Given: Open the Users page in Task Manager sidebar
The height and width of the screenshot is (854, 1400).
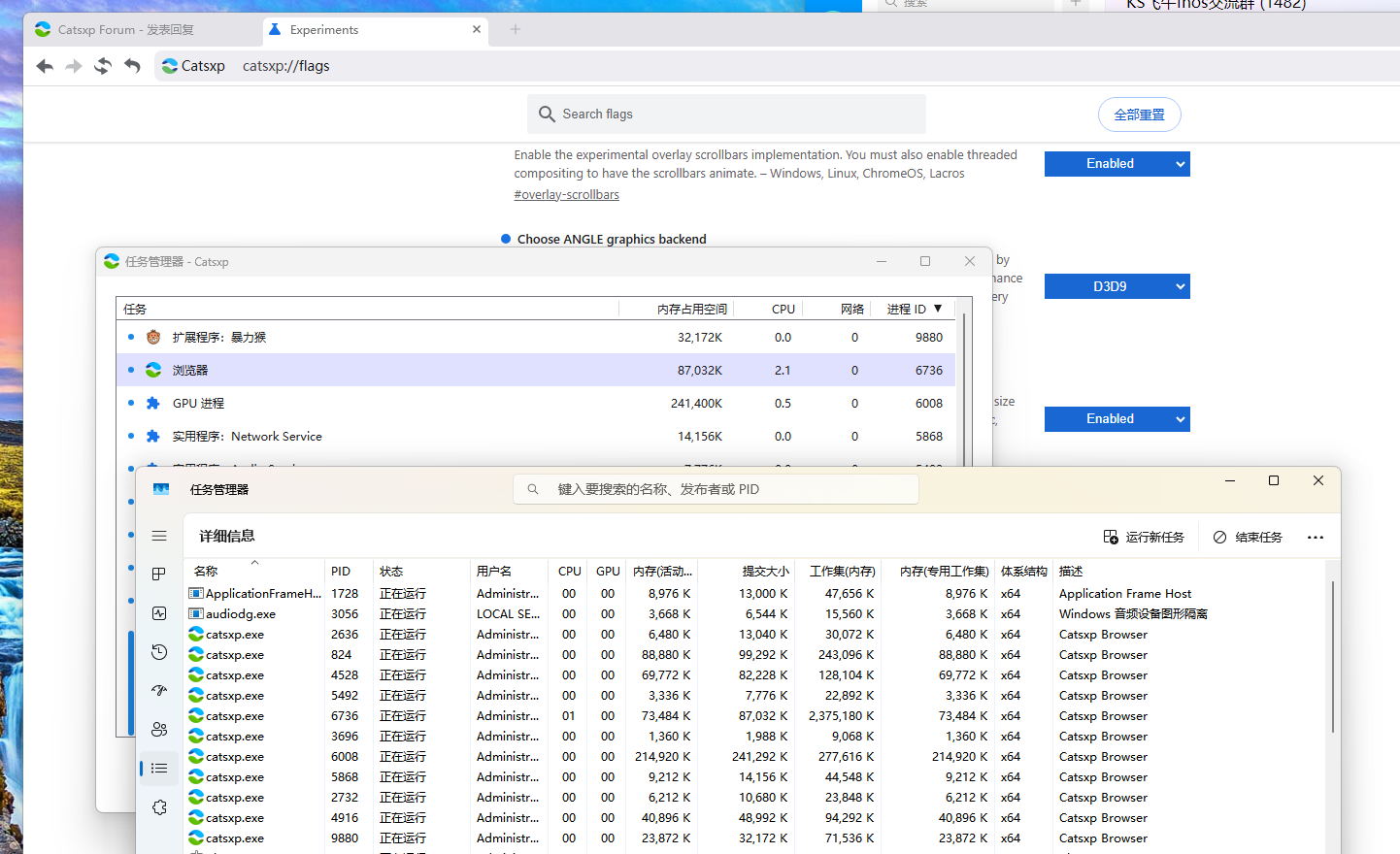Looking at the screenshot, I should [159, 730].
